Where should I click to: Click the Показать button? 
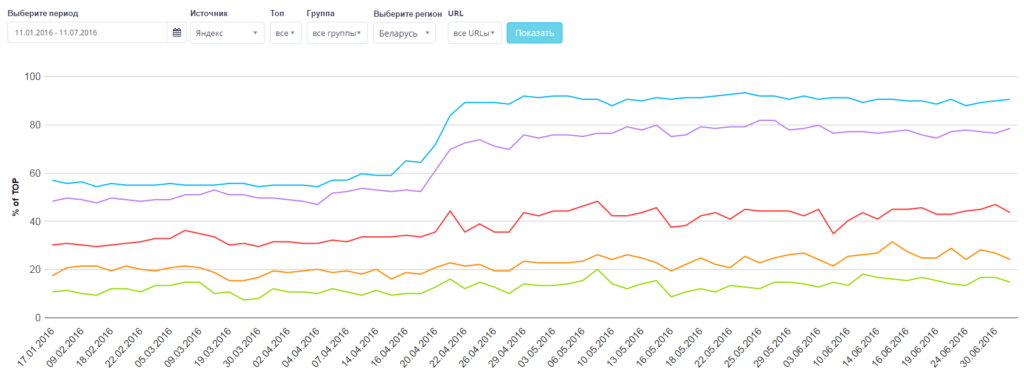(x=534, y=33)
